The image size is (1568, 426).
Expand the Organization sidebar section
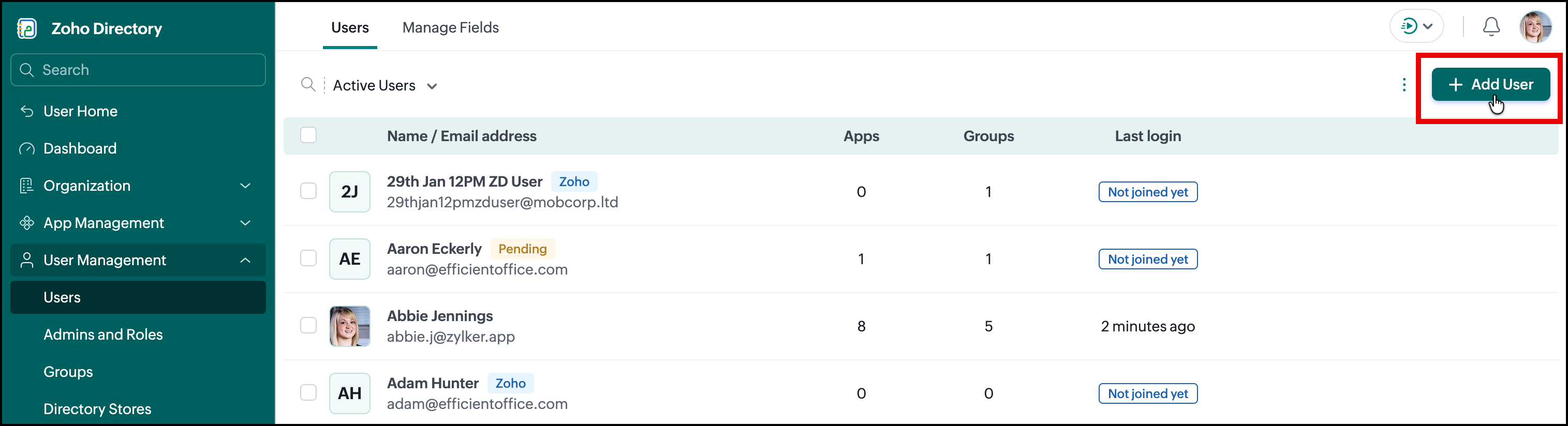(138, 186)
